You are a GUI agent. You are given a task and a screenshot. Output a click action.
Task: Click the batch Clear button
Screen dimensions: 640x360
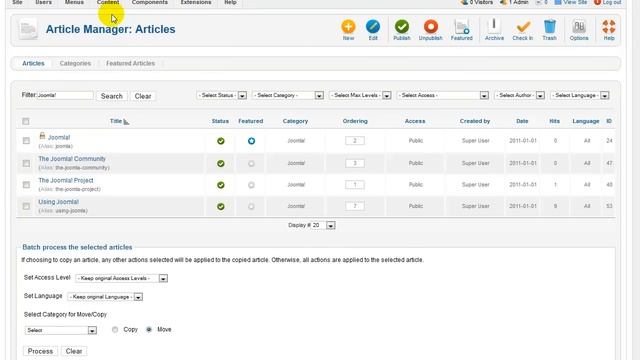coord(74,351)
